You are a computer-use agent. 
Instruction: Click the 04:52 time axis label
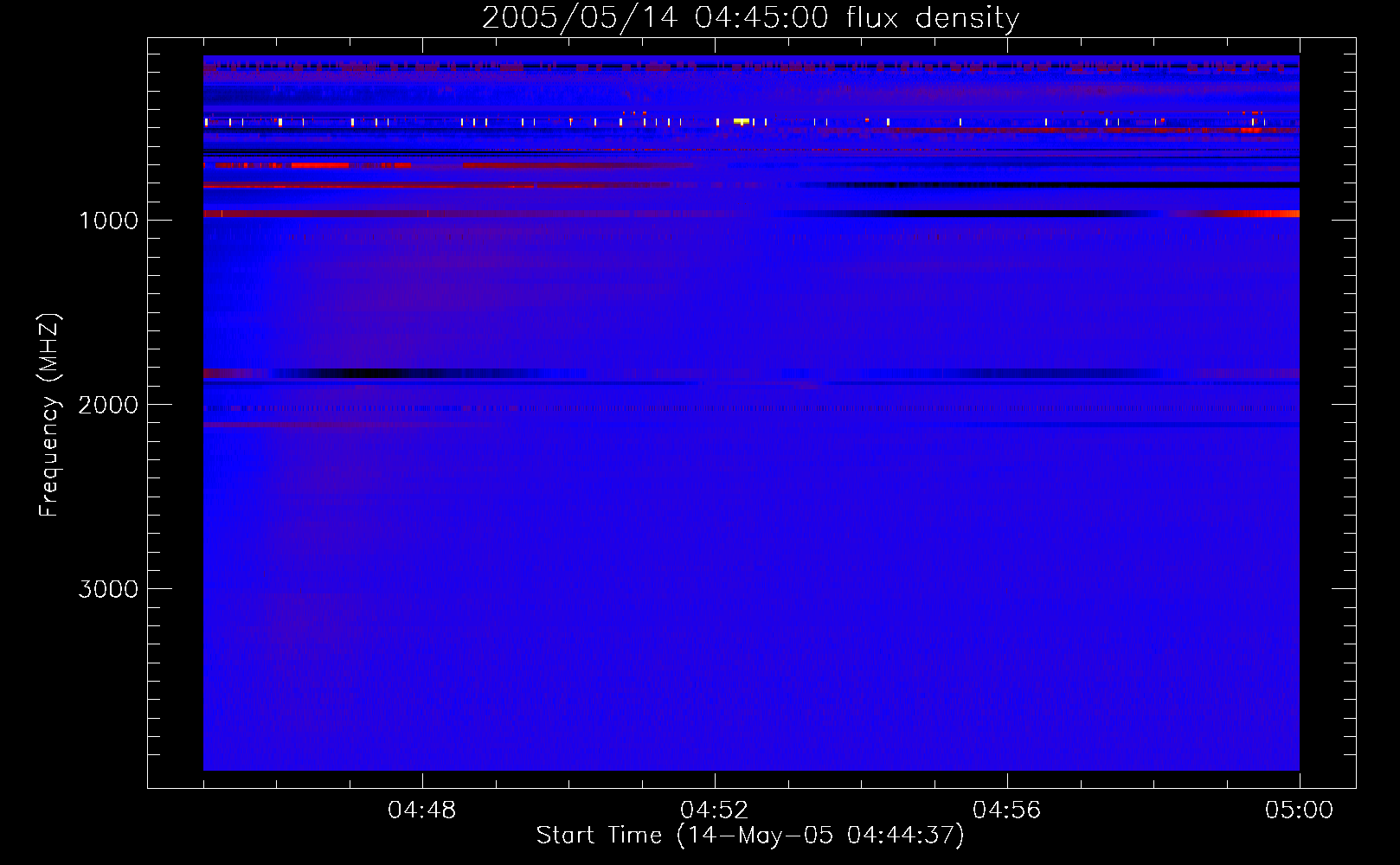click(x=714, y=811)
